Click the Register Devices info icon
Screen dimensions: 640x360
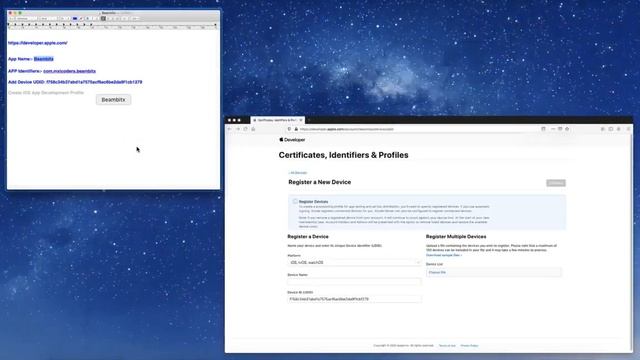click(295, 201)
